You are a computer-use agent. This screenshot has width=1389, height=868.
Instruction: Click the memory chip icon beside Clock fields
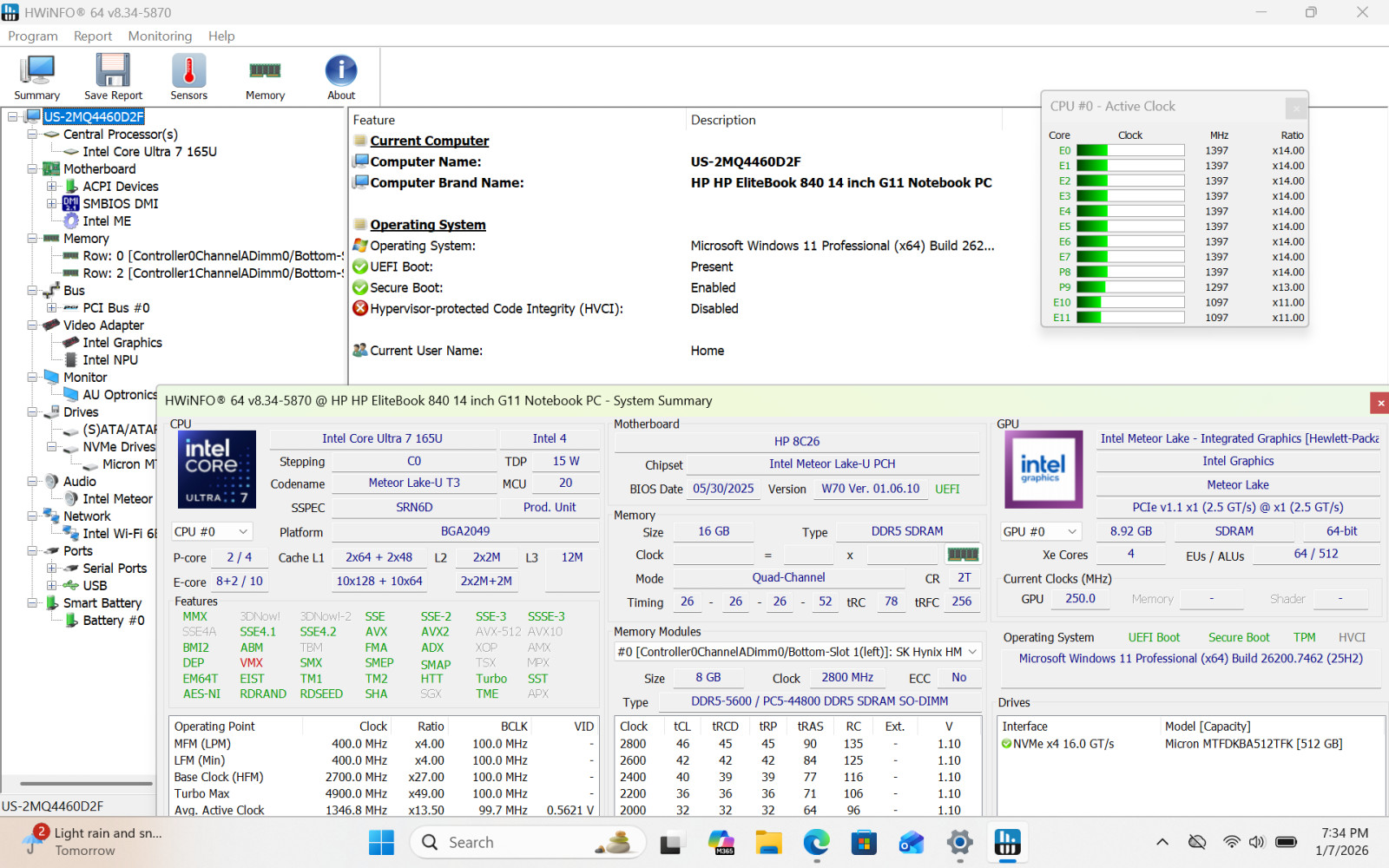[x=963, y=554]
